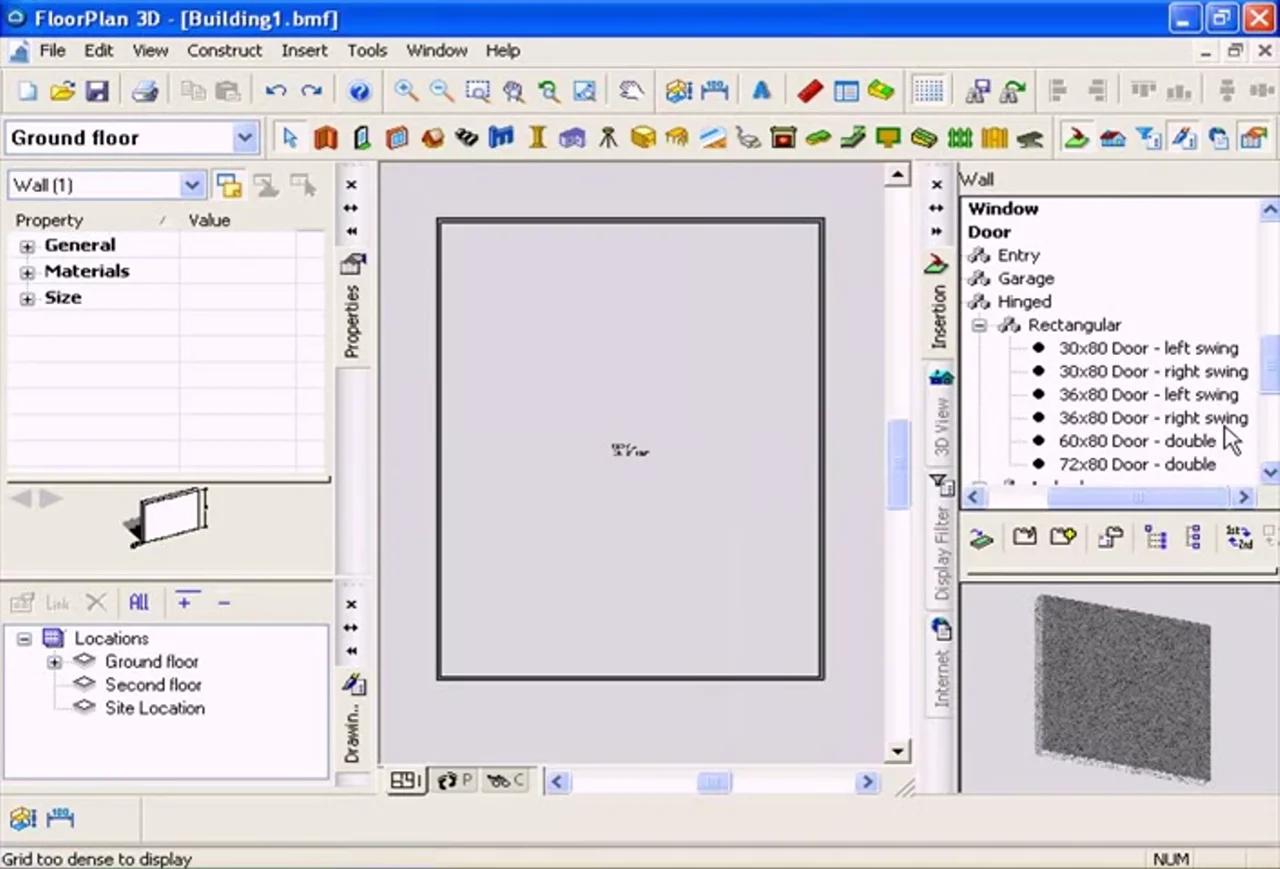
Task: Select the arrow pointer selection tool
Action: 290,138
